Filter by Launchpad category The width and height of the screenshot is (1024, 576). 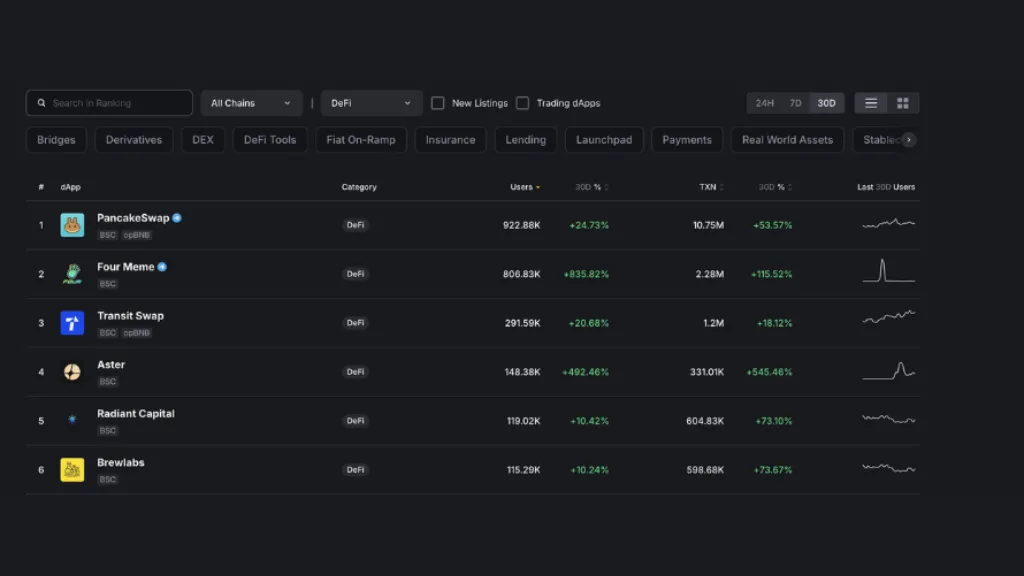point(604,140)
